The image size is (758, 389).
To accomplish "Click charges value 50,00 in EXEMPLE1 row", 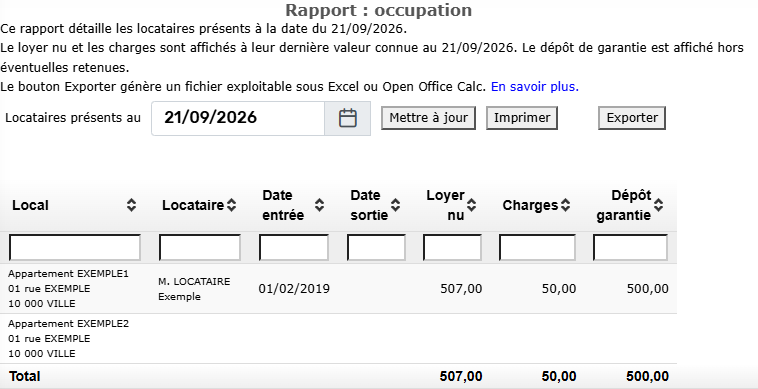I will (x=559, y=289).
